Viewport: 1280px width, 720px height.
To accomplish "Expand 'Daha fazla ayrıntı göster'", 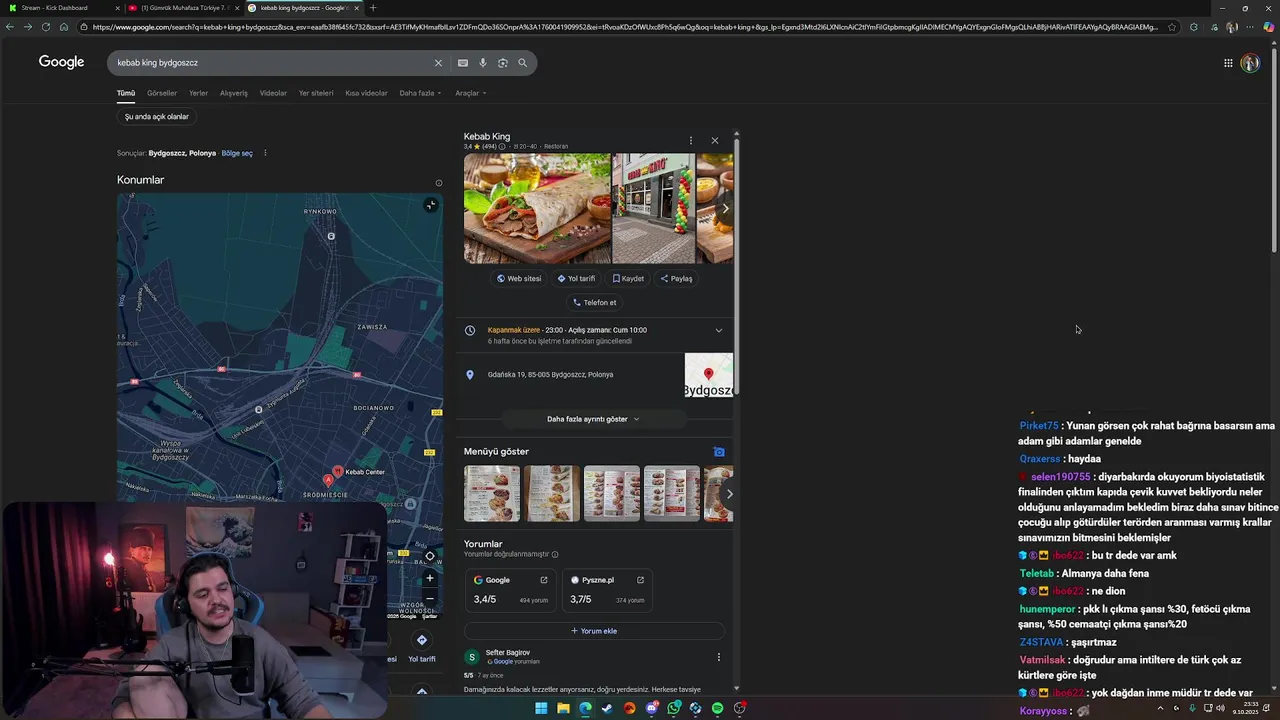I will 593,419.
